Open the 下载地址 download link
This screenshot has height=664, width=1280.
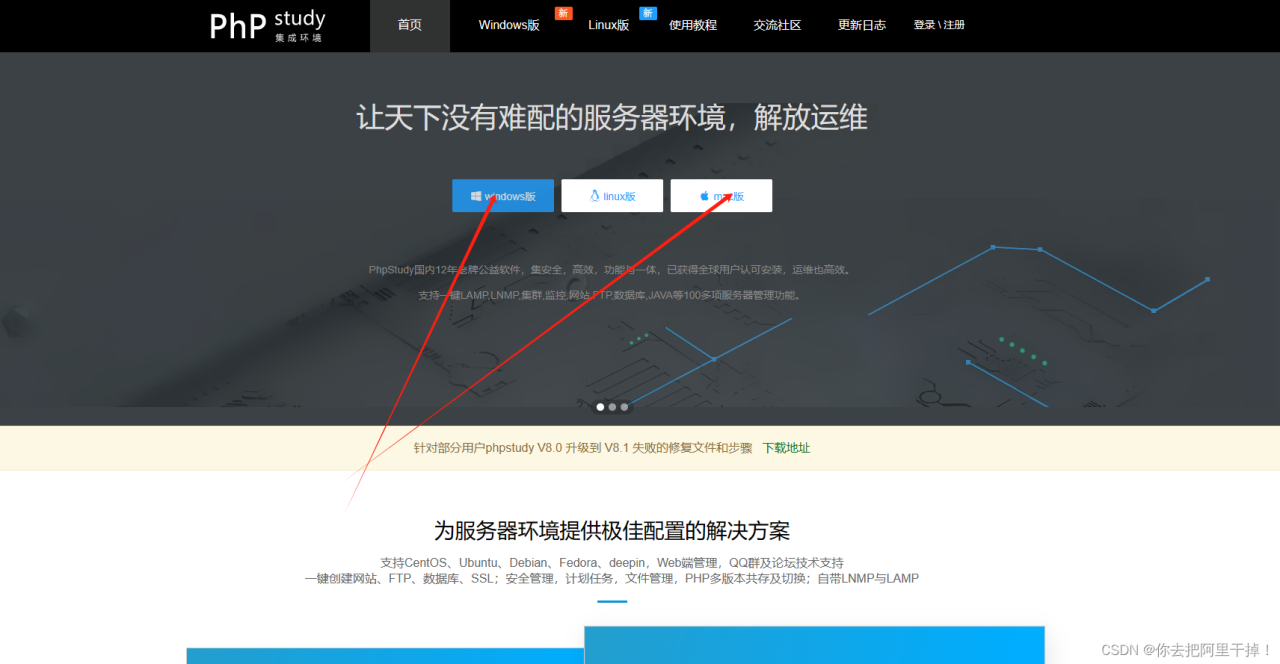pos(786,448)
